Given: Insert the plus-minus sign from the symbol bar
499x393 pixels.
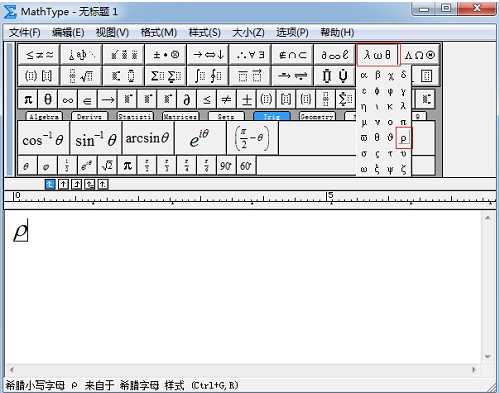Looking at the screenshot, I should click(247, 99).
